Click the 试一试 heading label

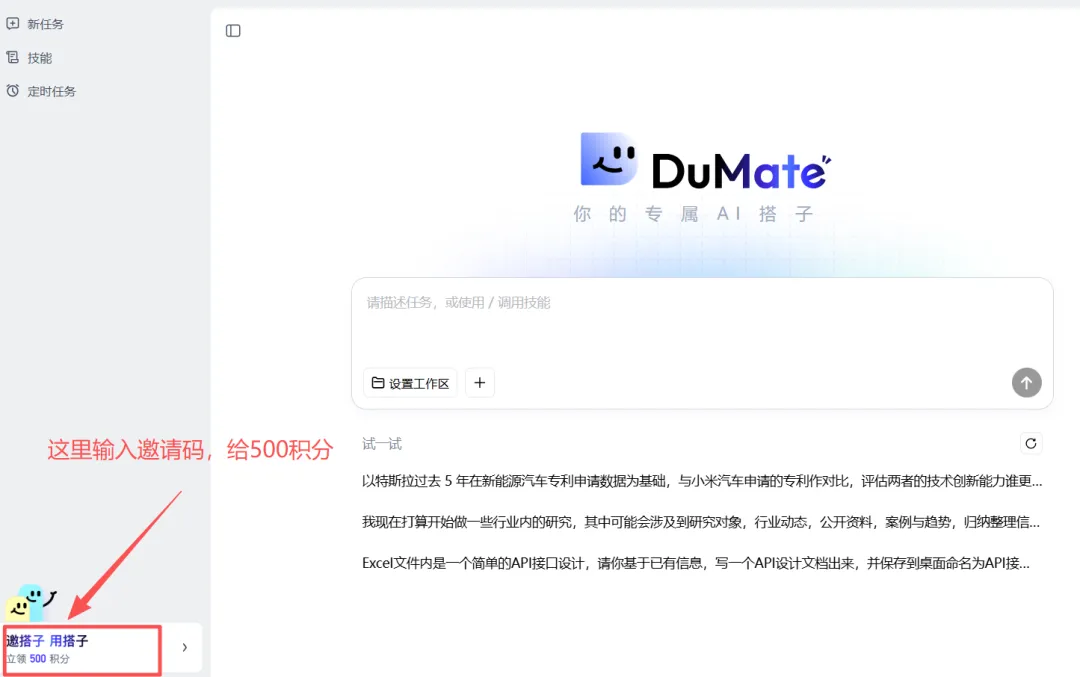382,444
